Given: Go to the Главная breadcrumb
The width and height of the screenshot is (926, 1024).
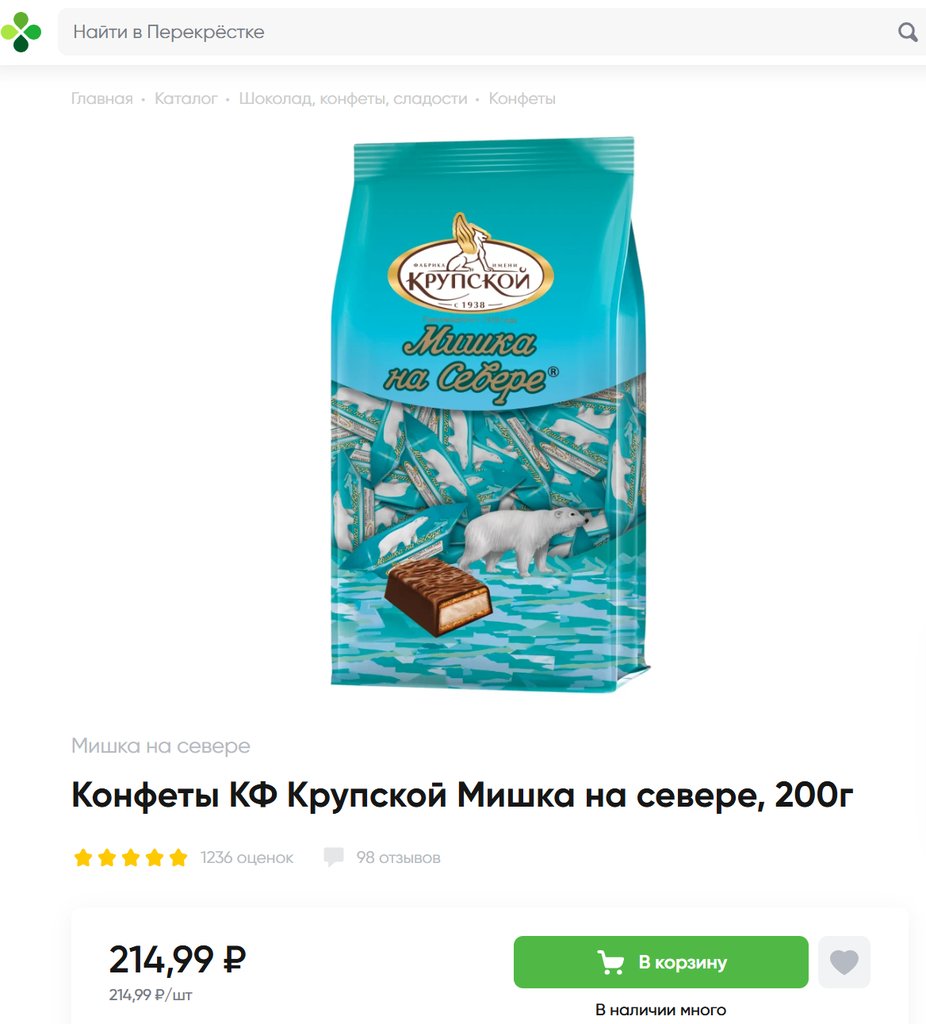Looking at the screenshot, I should 102,99.
